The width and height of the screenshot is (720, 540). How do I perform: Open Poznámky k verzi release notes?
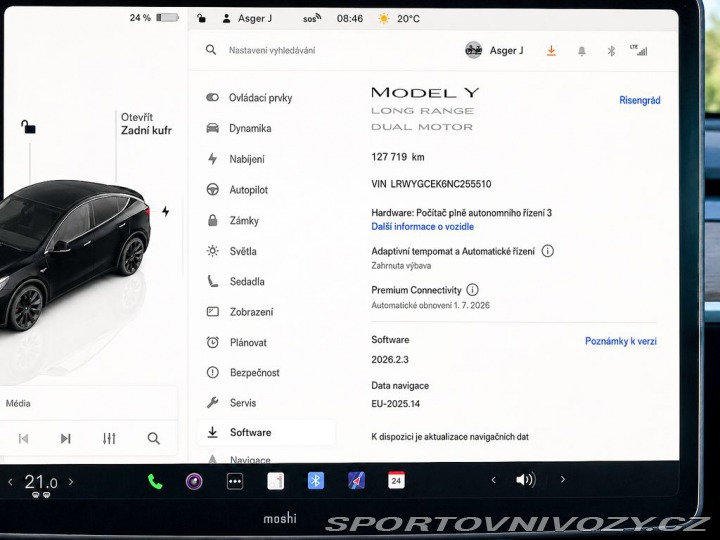pos(620,341)
